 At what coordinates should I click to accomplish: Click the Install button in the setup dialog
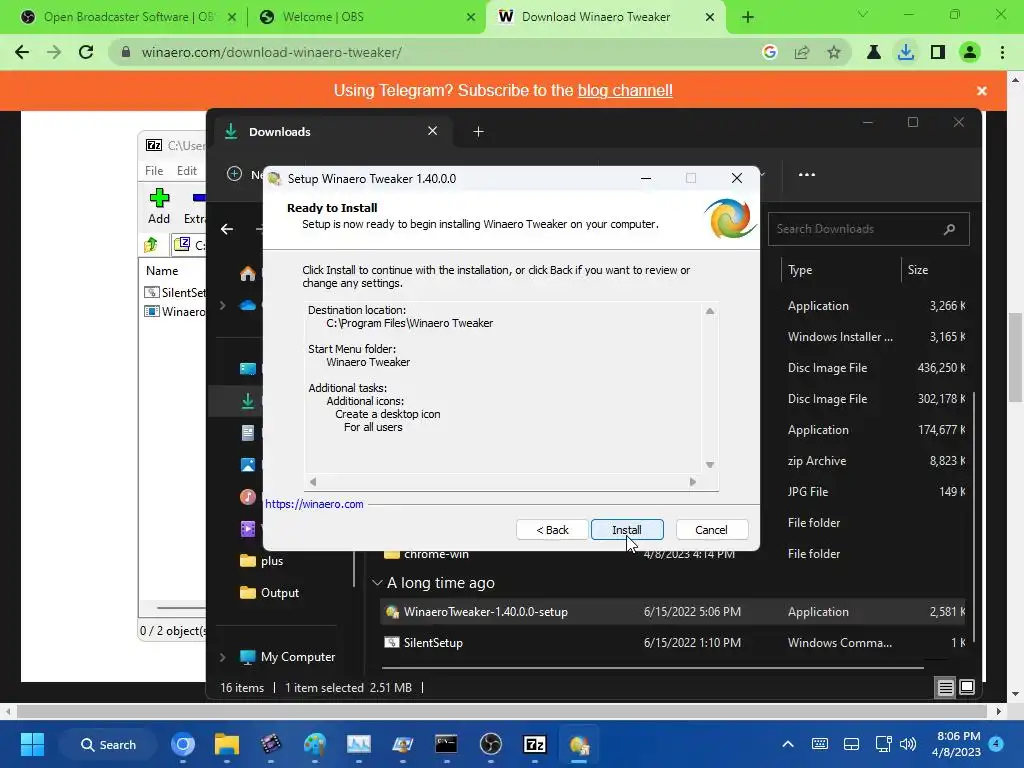coord(627,530)
